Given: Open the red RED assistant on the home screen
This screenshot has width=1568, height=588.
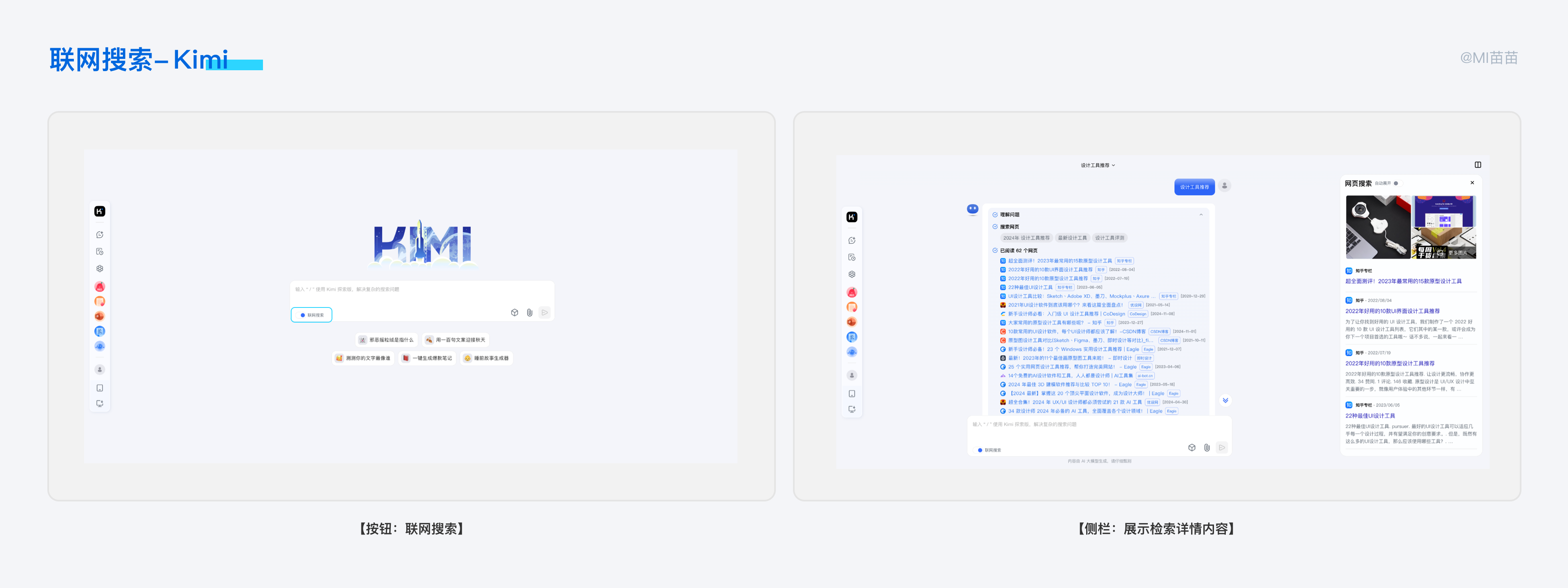Looking at the screenshot, I should [x=100, y=287].
